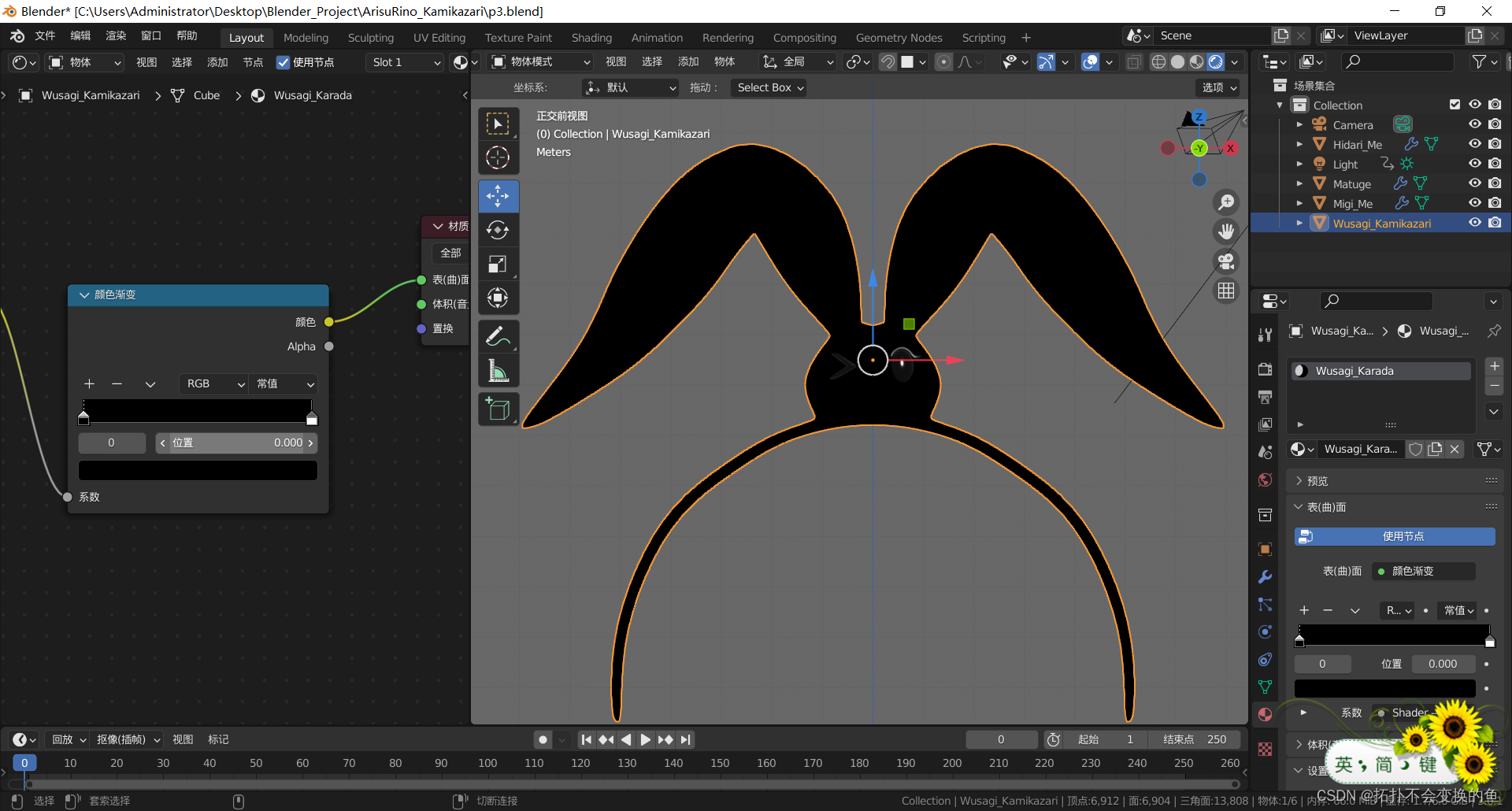Viewport: 1512px width, 811px height.
Task: Open the RGB color mode dropdown
Action: click(214, 383)
